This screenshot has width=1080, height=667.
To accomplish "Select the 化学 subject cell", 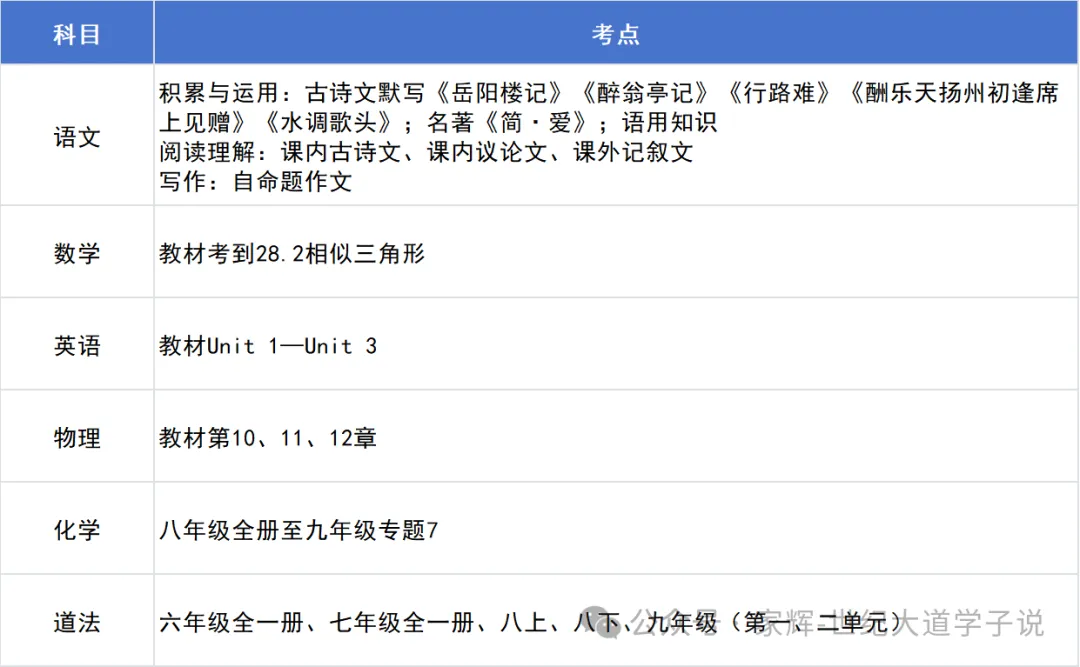I will (77, 529).
